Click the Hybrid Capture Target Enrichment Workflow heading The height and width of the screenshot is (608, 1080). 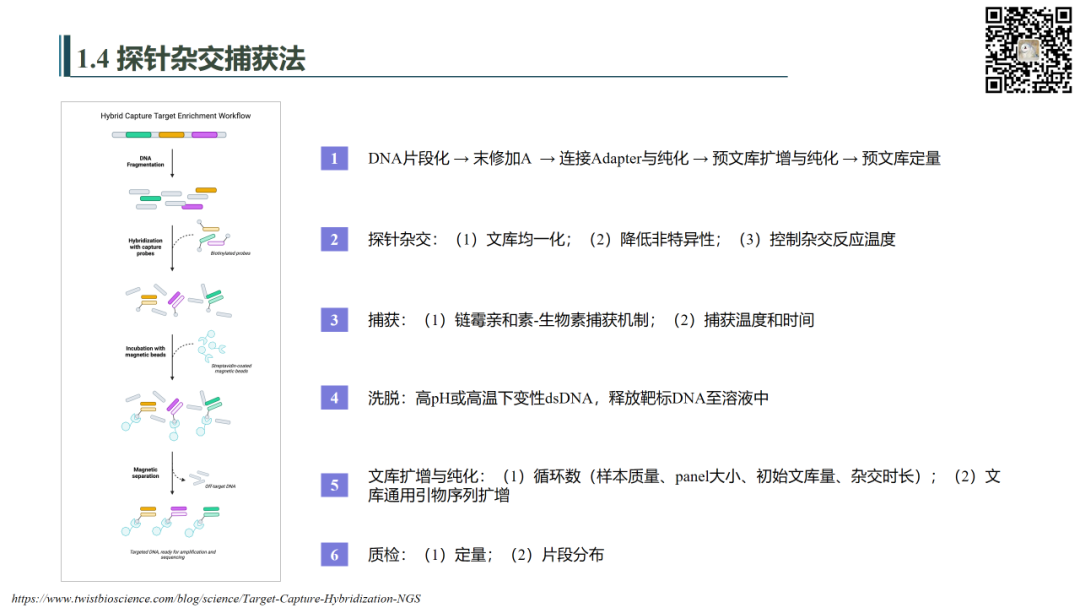pyautogui.click(x=175, y=116)
